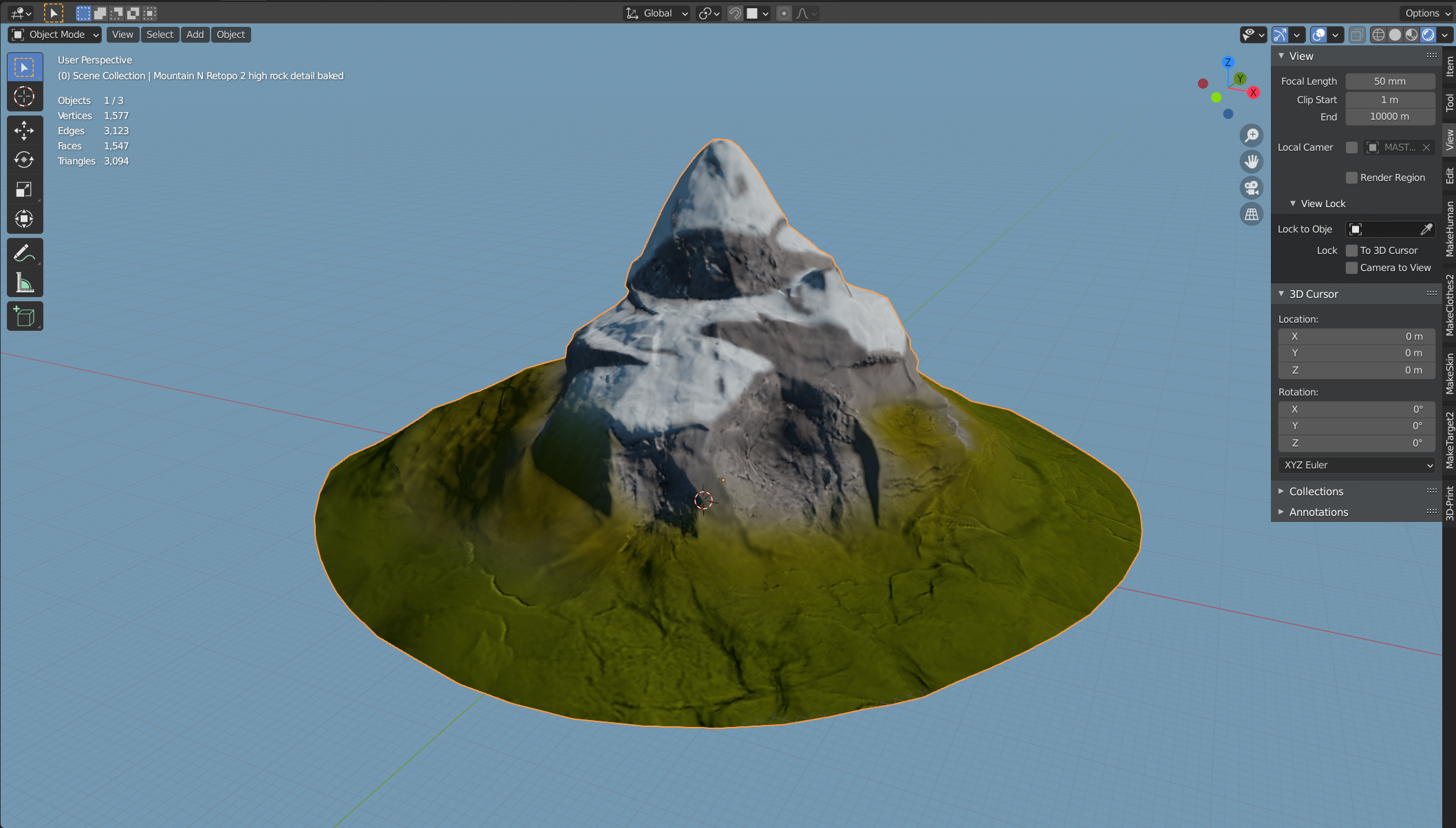Click the perspective/orthographic grid icon
Viewport: 1456px width, 828px height.
point(1252,215)
